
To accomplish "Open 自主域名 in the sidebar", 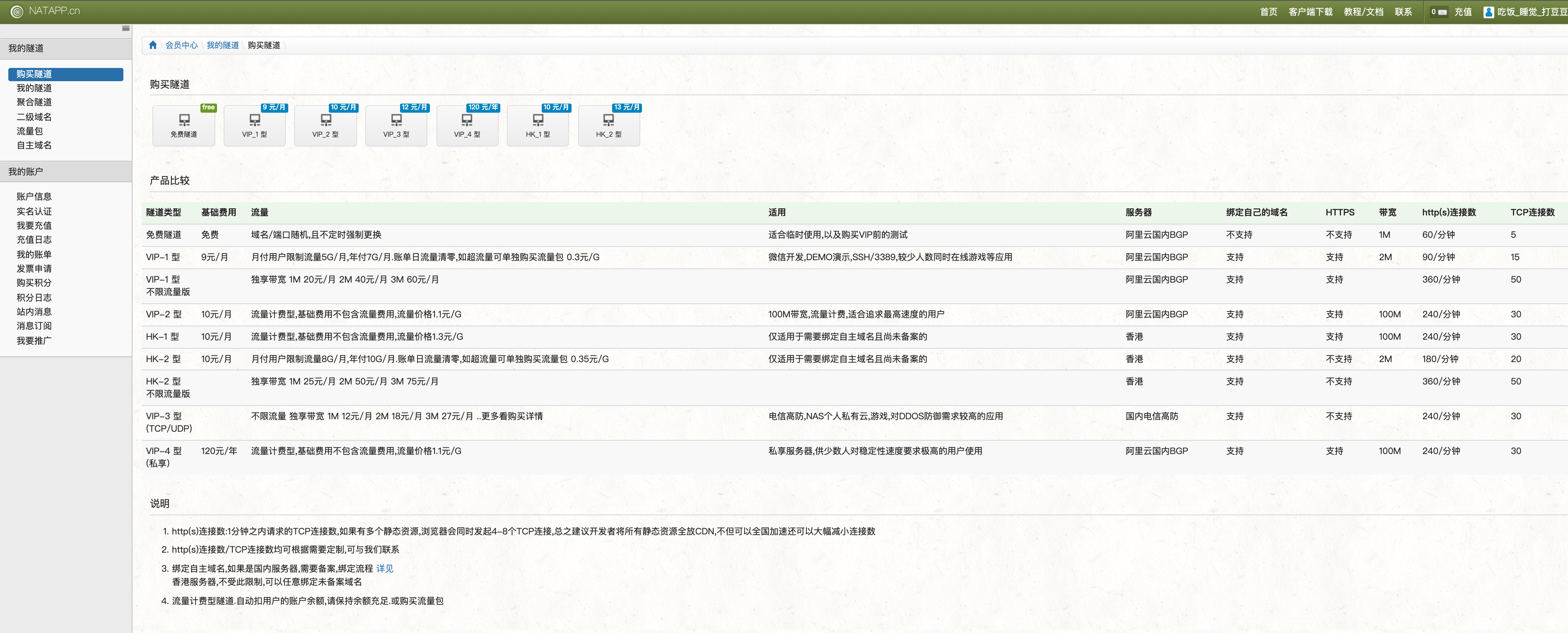I will tap(34, 145).
